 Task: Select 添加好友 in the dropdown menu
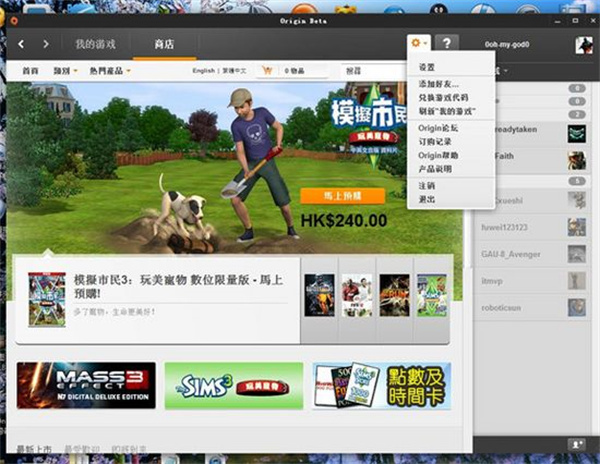(x=439, y=83)
